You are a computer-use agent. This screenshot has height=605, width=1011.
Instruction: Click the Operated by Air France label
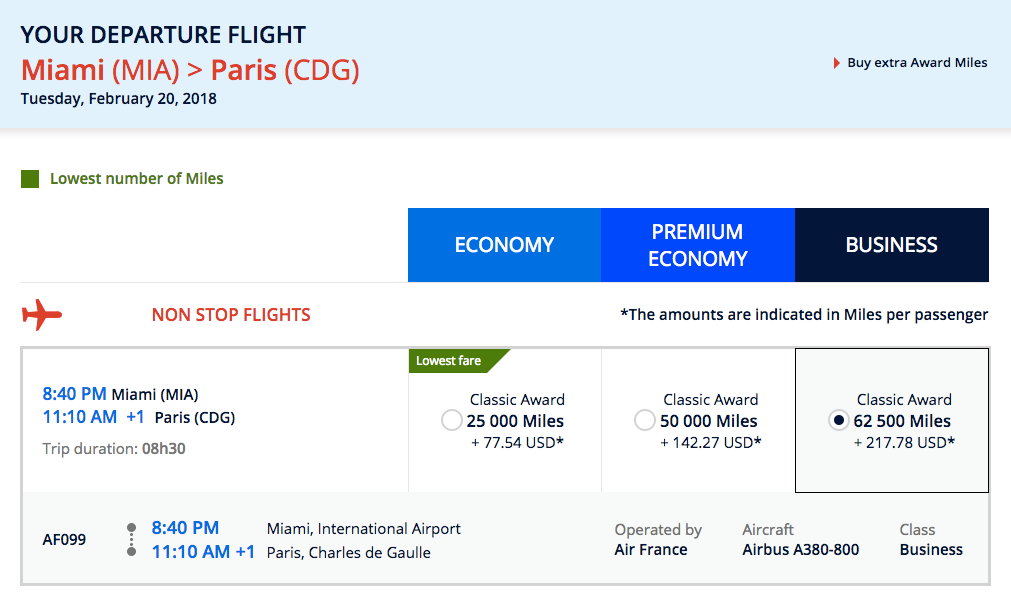658,539
